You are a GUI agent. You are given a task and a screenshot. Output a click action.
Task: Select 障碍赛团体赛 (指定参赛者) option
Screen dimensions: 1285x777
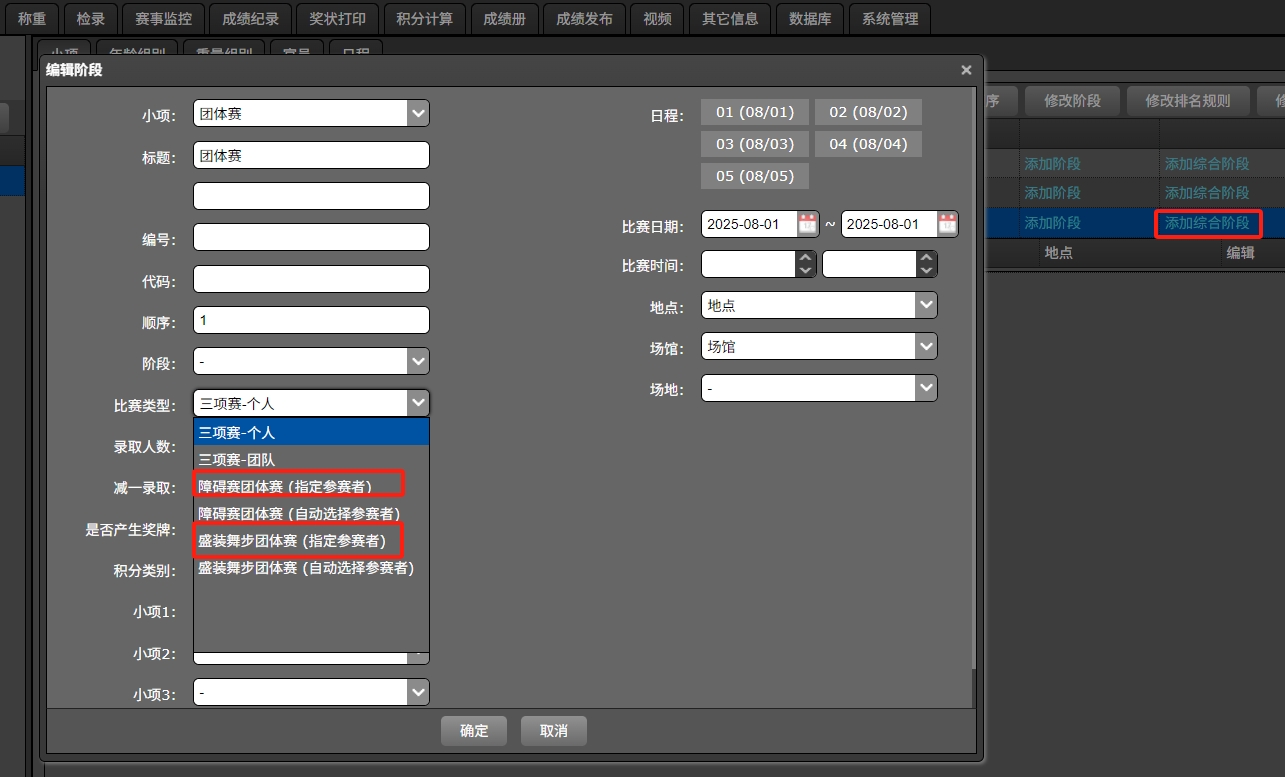286,486
